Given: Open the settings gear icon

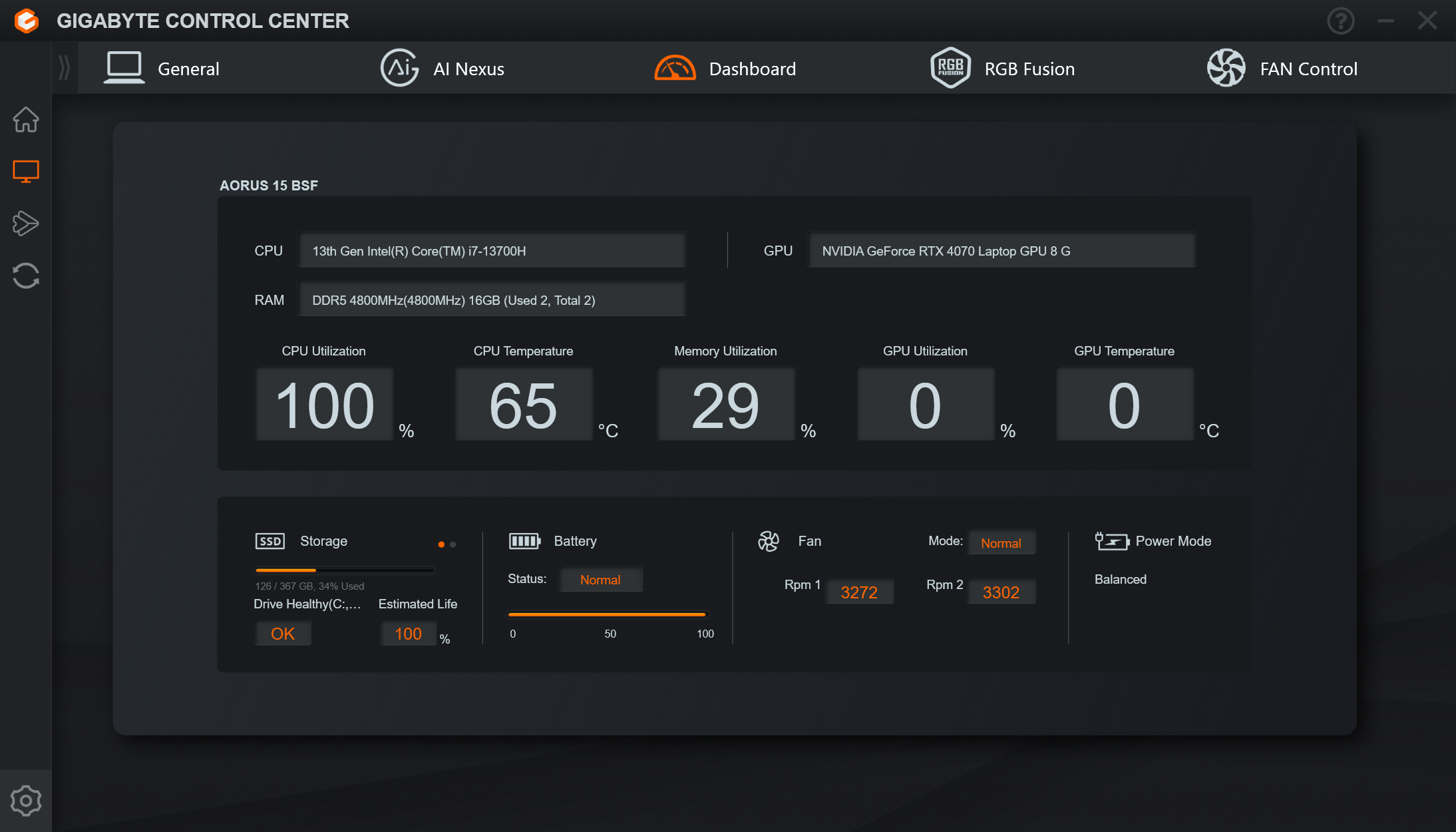Looking at the screenshot, I should click(x=26, y=801).
